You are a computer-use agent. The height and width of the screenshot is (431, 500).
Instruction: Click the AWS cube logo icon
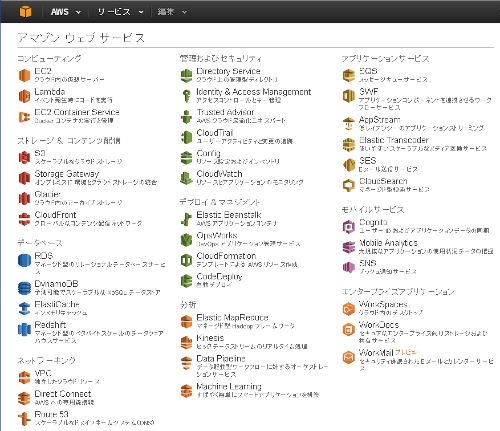pyautogui.click(x=25, y=11)
